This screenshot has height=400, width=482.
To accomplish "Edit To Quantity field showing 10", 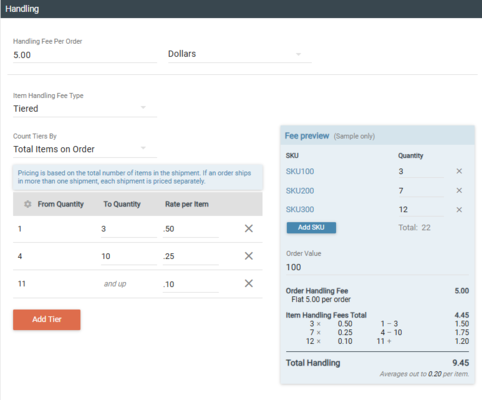I will click(x=129, y=256).
